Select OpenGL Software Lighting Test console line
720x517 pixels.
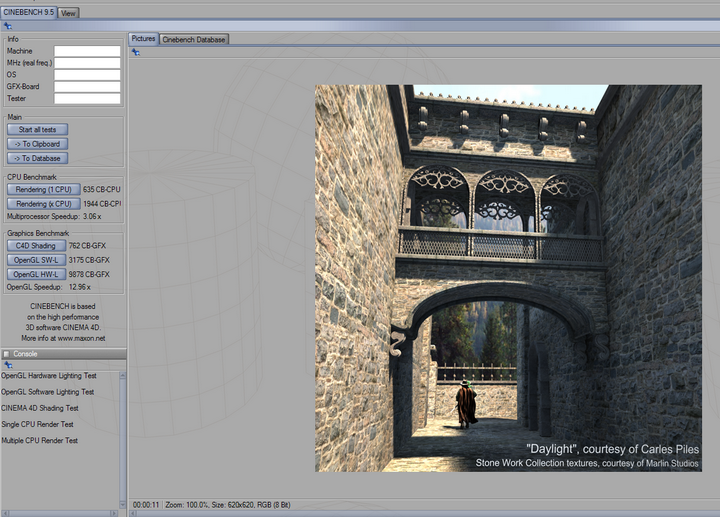tap(47, 392)
